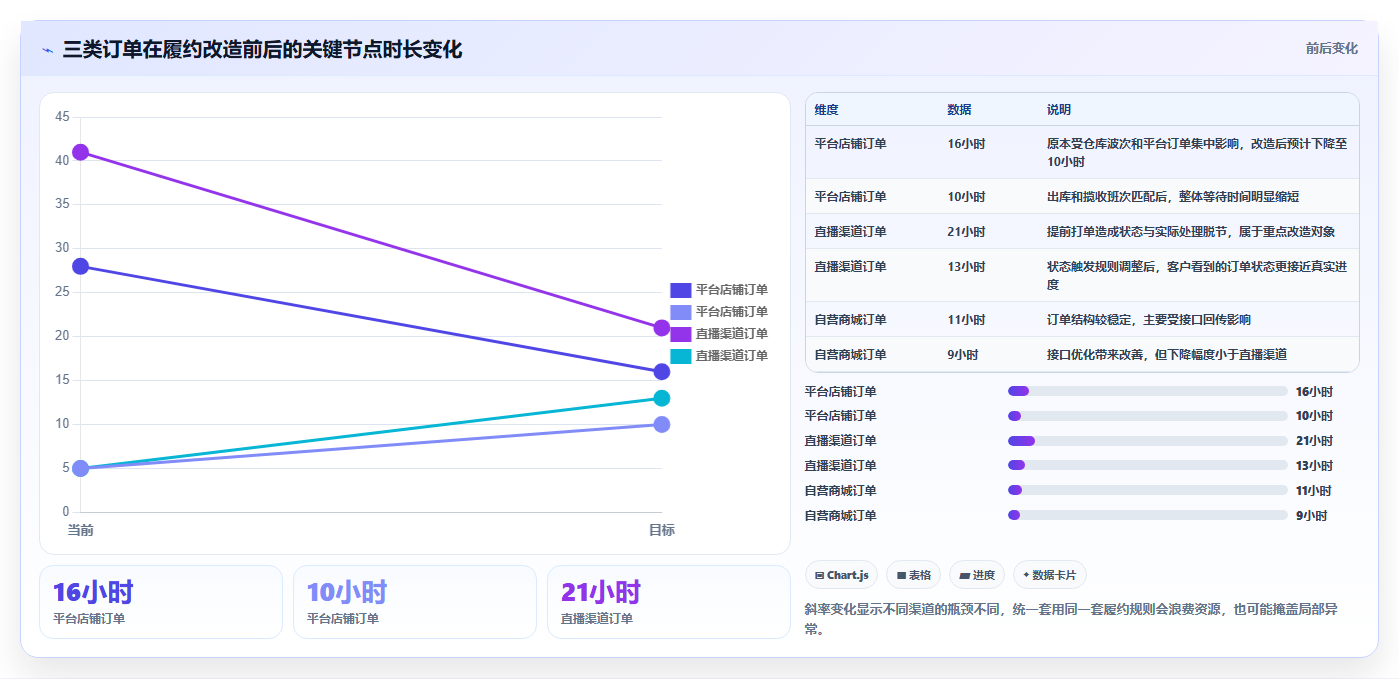Screen dimensions: 1399x679
Task: Click the description starting 出库和揽收班次匹配后
Action: coord(1173,197)
